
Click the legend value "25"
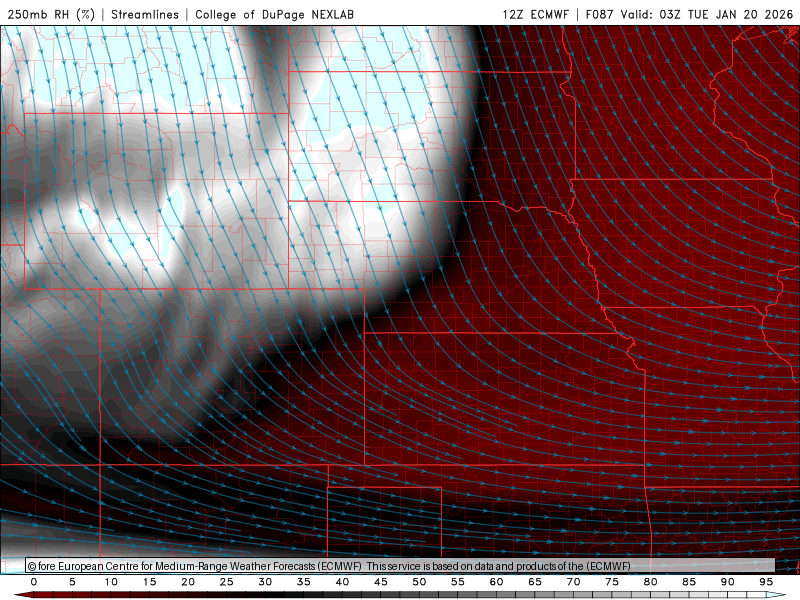(227, 582)
